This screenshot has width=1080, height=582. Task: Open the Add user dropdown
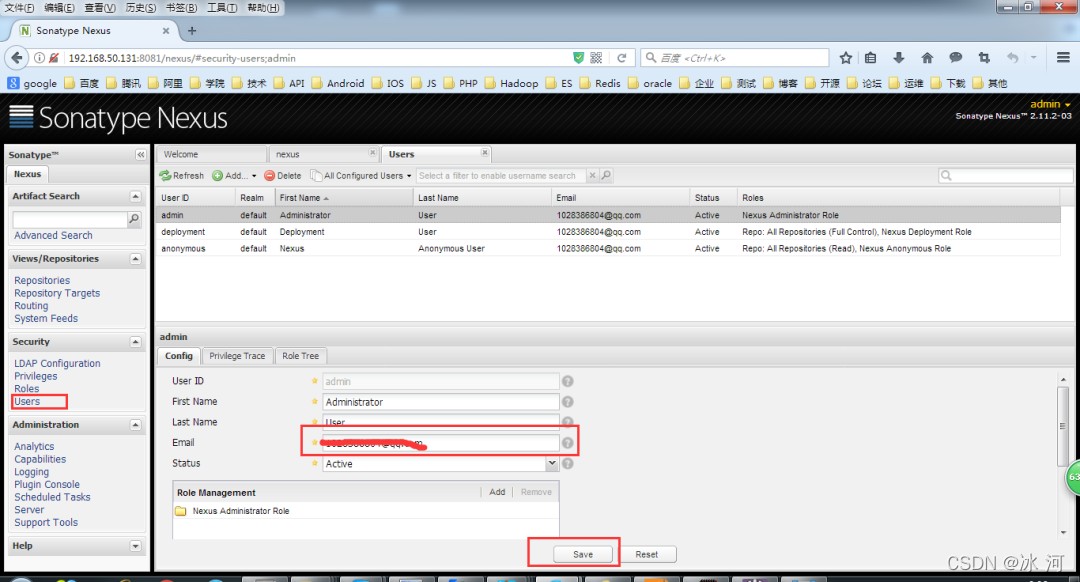tap(234, 176)
